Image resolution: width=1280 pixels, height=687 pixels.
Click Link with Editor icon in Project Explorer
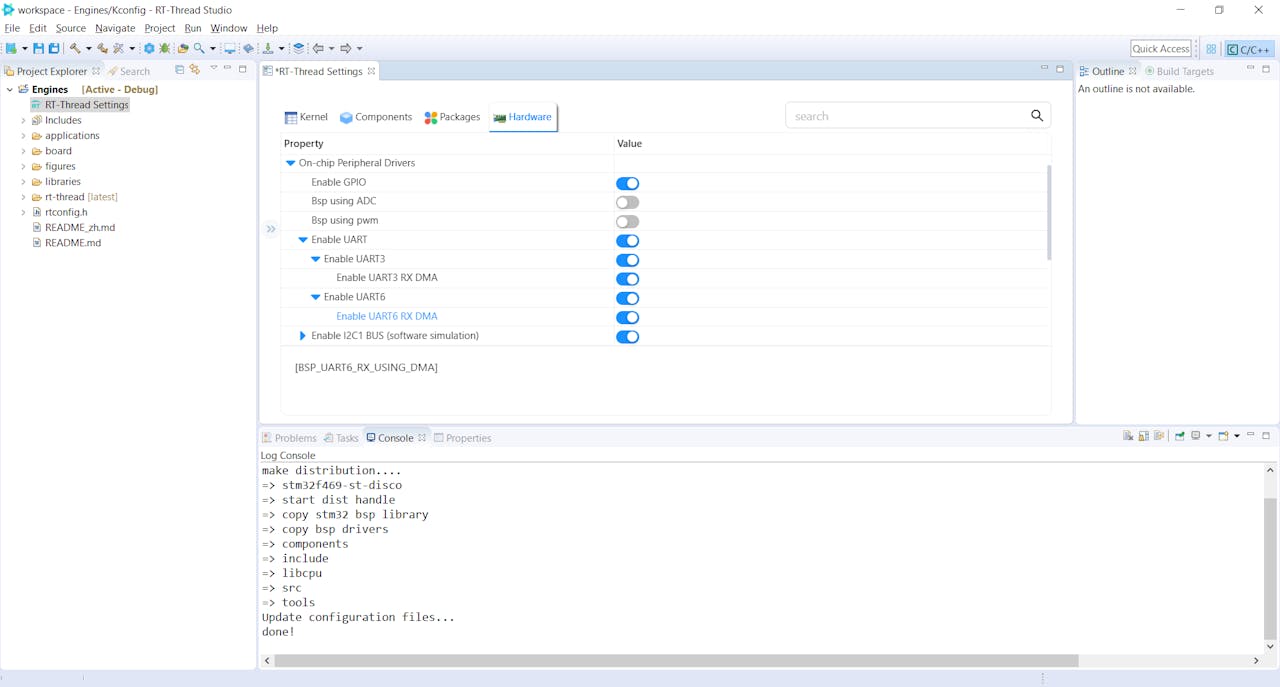[x=195, y=70]
